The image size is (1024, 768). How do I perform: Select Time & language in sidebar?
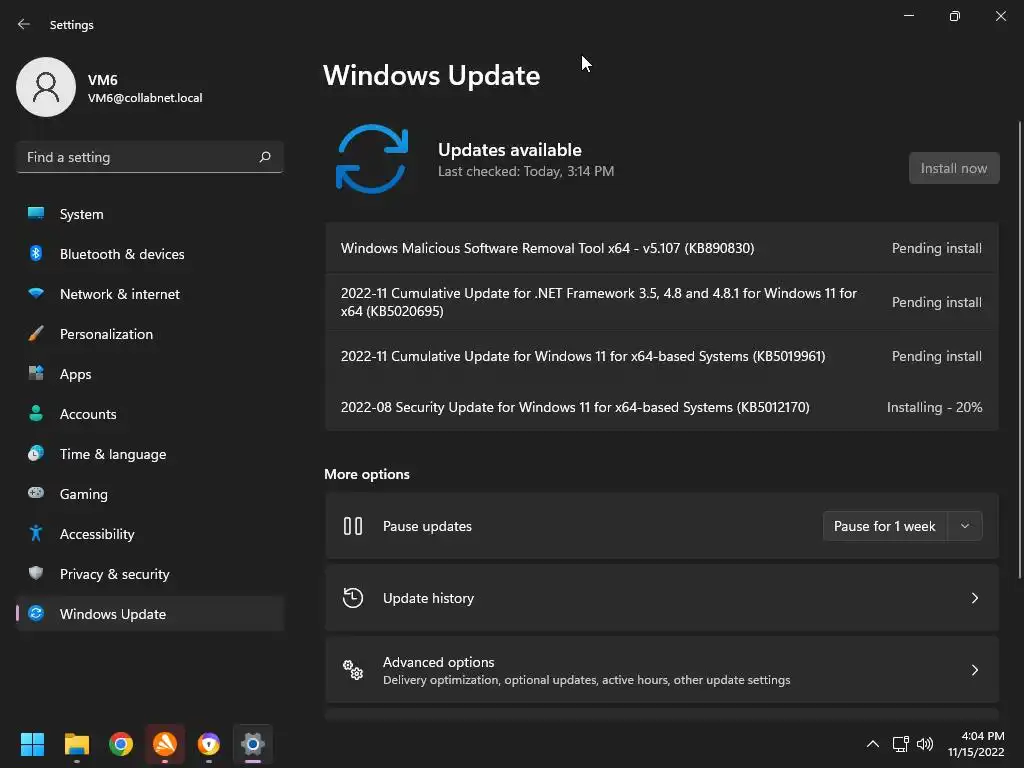(112, 454)
